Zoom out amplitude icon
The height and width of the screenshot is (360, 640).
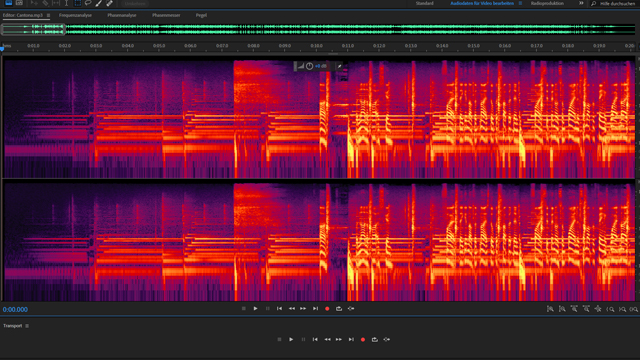(562, 309)
